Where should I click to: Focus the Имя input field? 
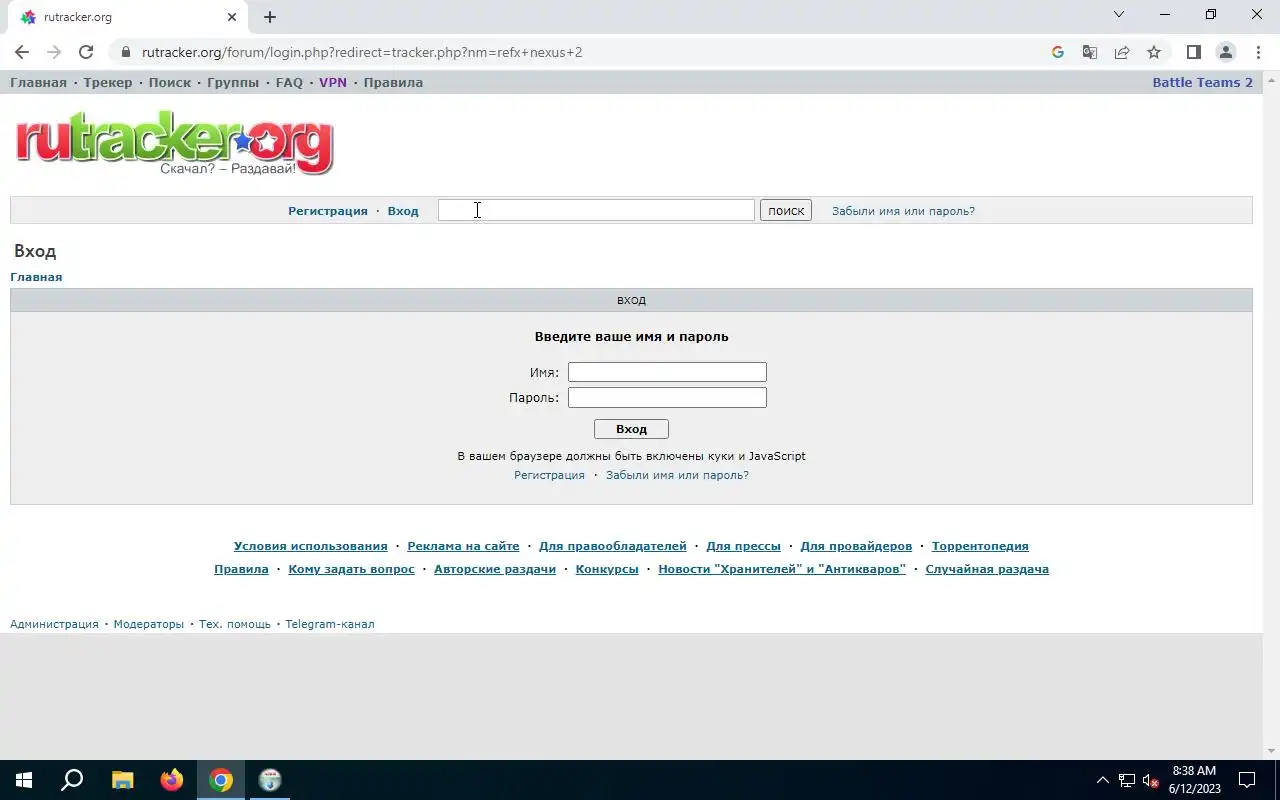coord(667,372)
